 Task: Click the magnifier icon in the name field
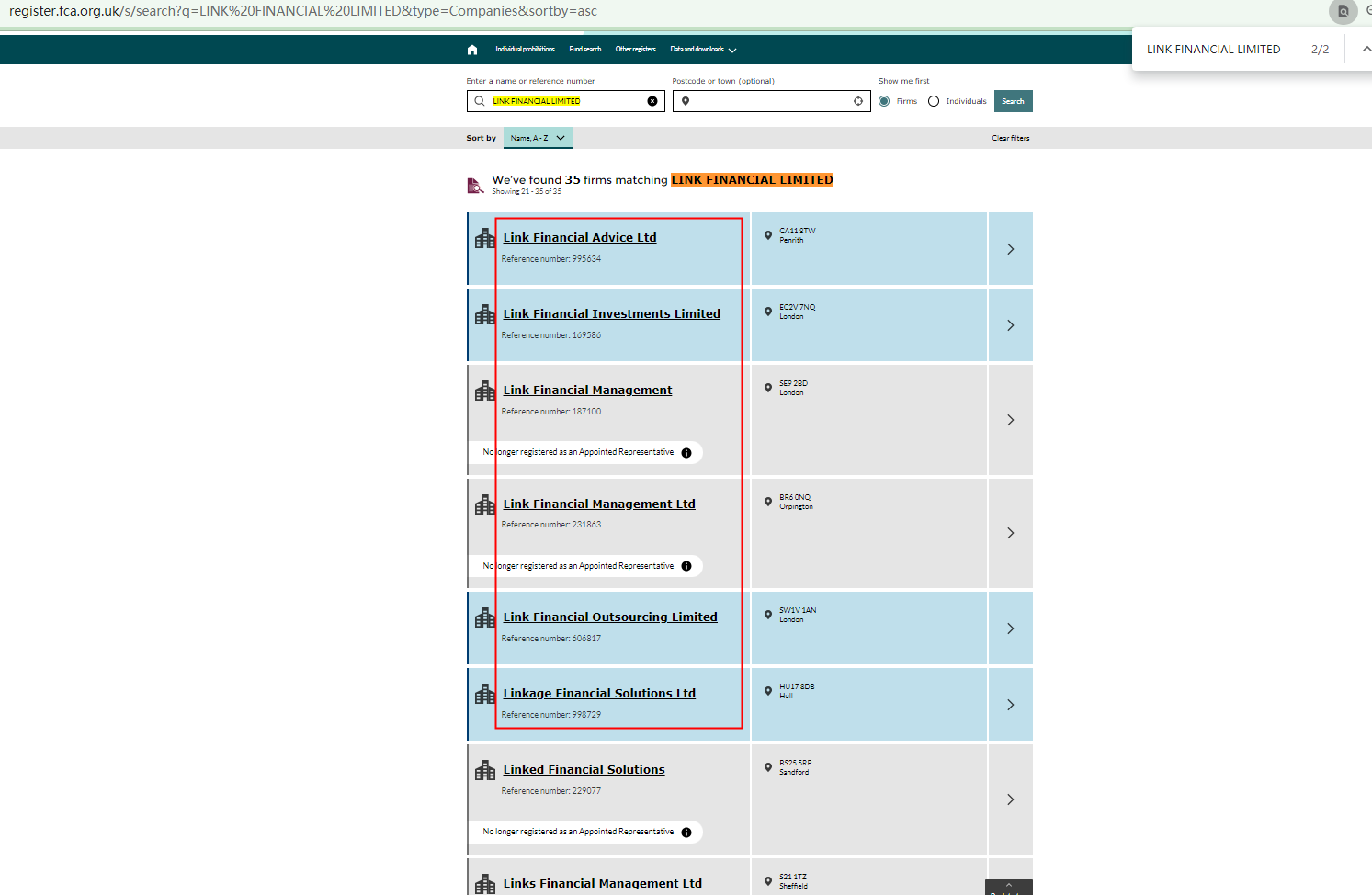pyautogui.click(x=480, y=101)
